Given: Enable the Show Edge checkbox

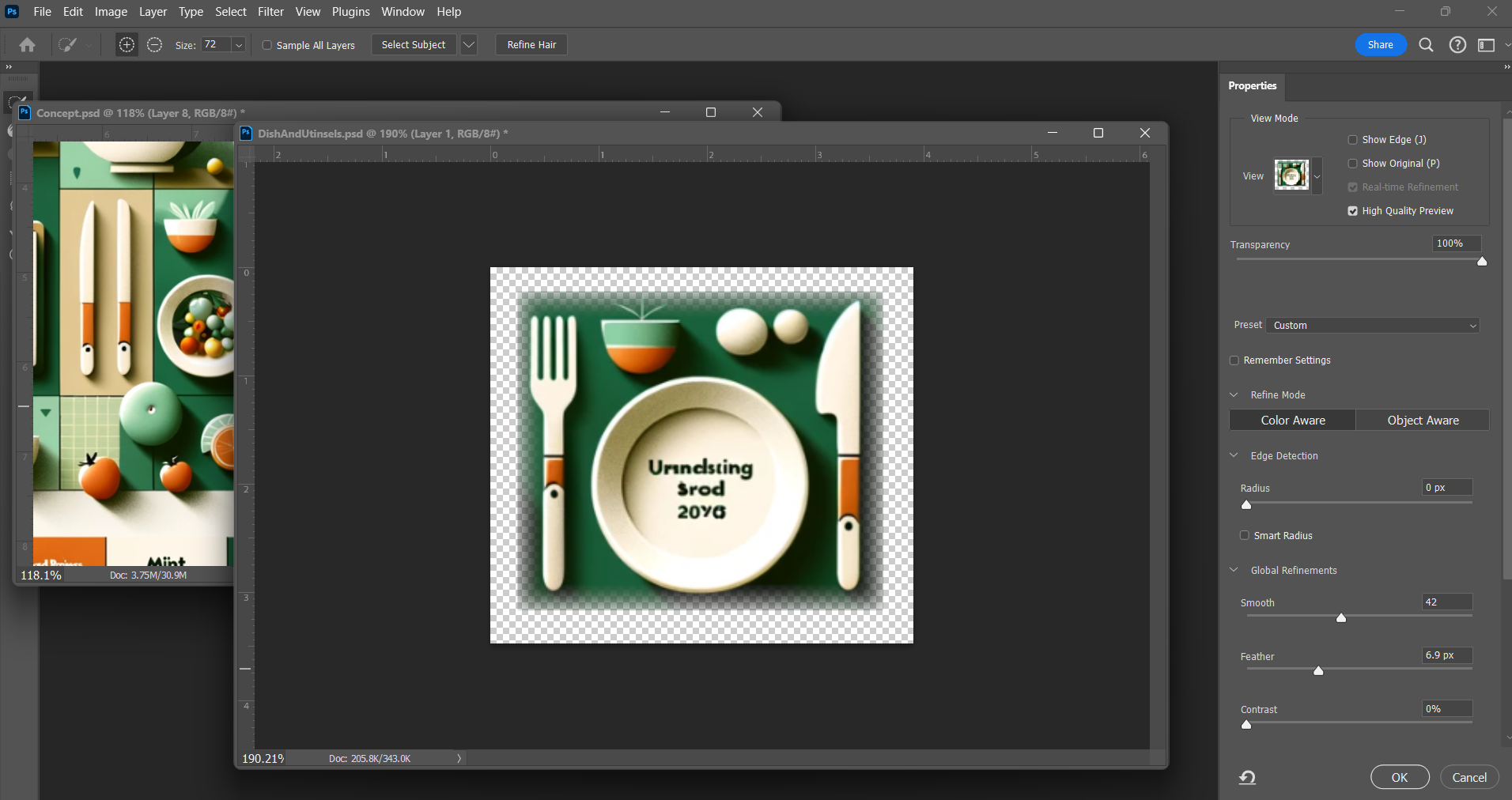Looking at the screenshot, I should click(x=1352, y=139).
